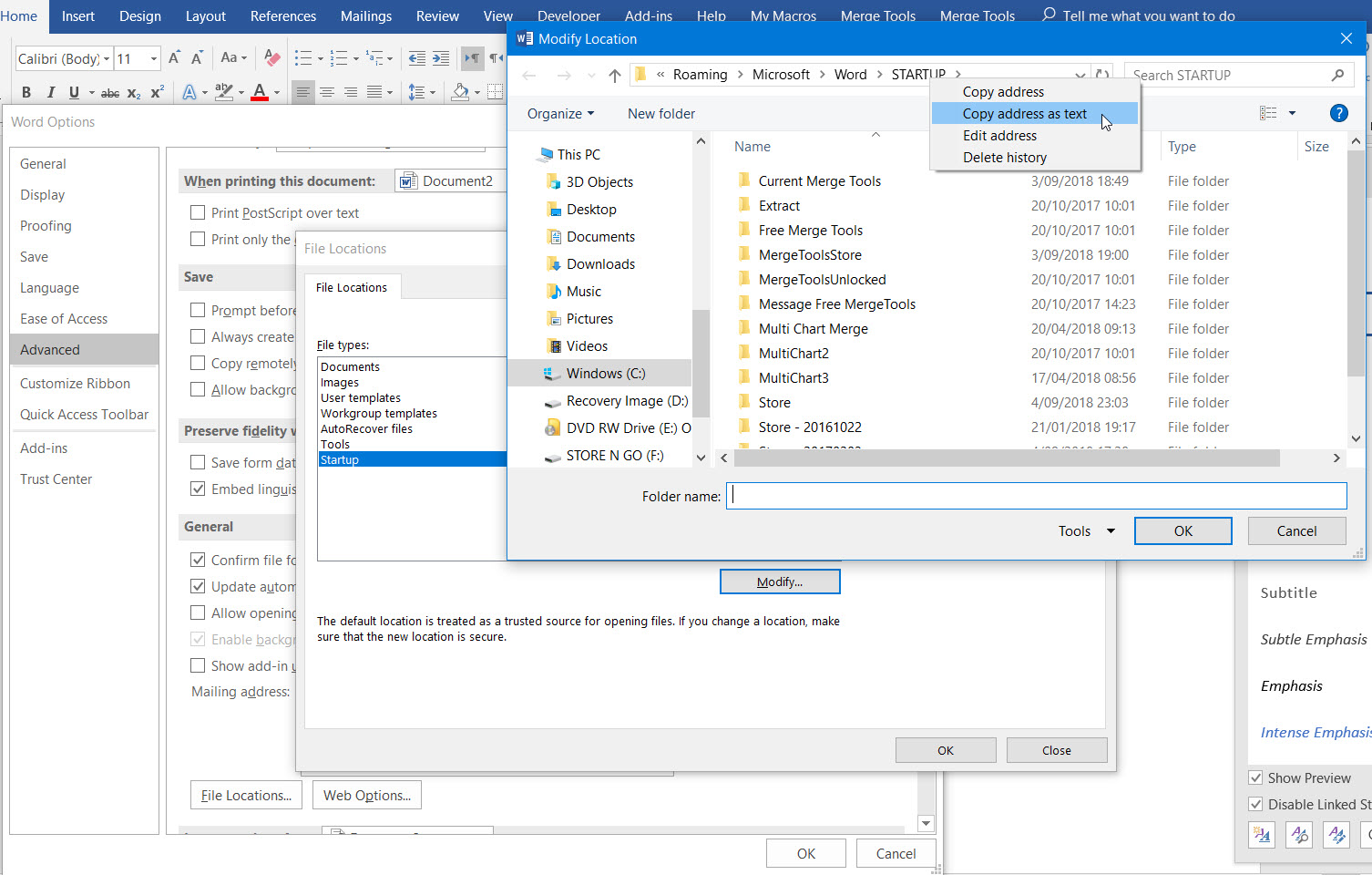
Task: Click the text highlight color button
Action: pyautogui.click(x=224, y=92)
